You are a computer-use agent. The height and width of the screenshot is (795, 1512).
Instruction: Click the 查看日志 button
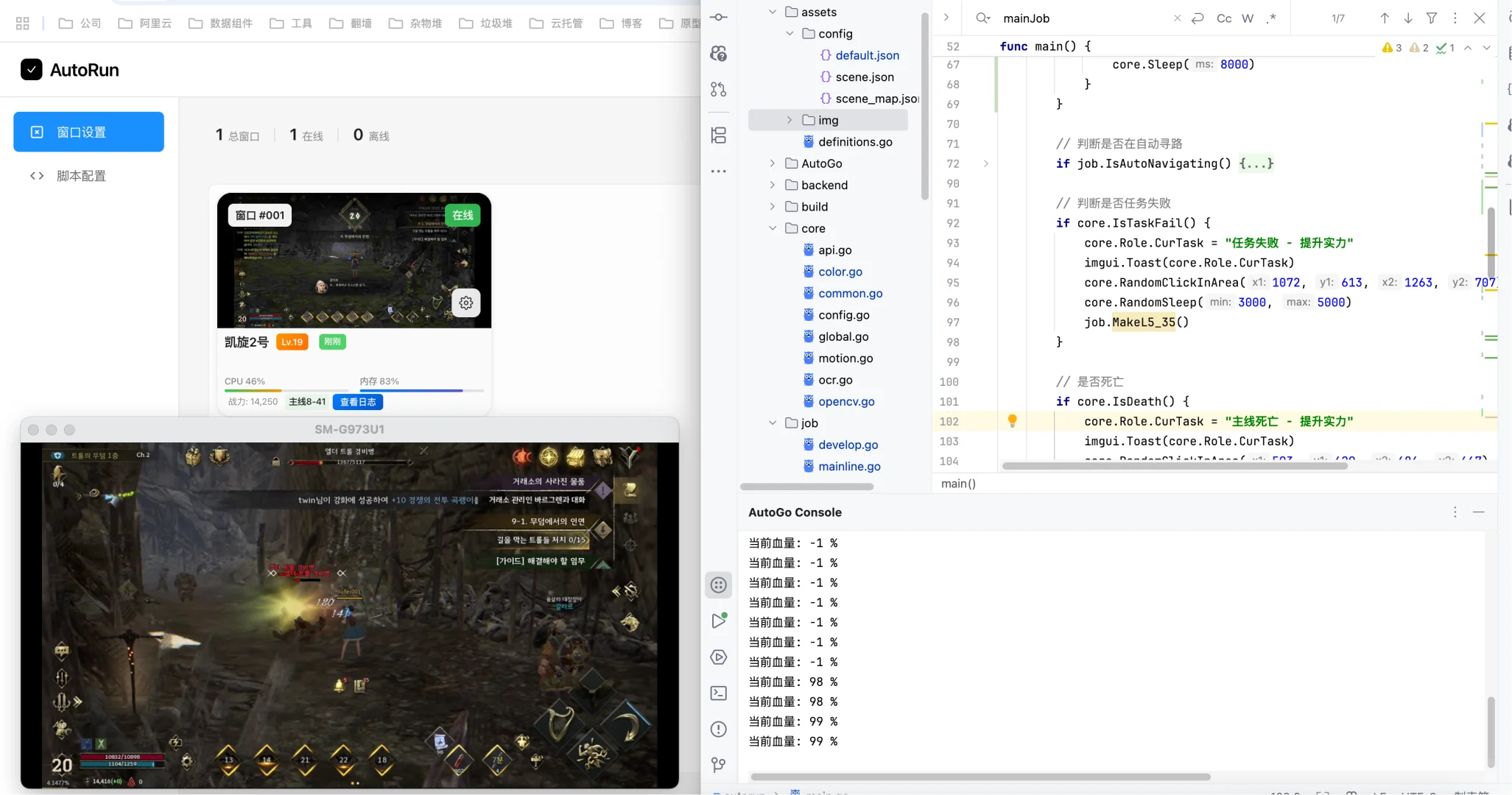pos(358,402)
